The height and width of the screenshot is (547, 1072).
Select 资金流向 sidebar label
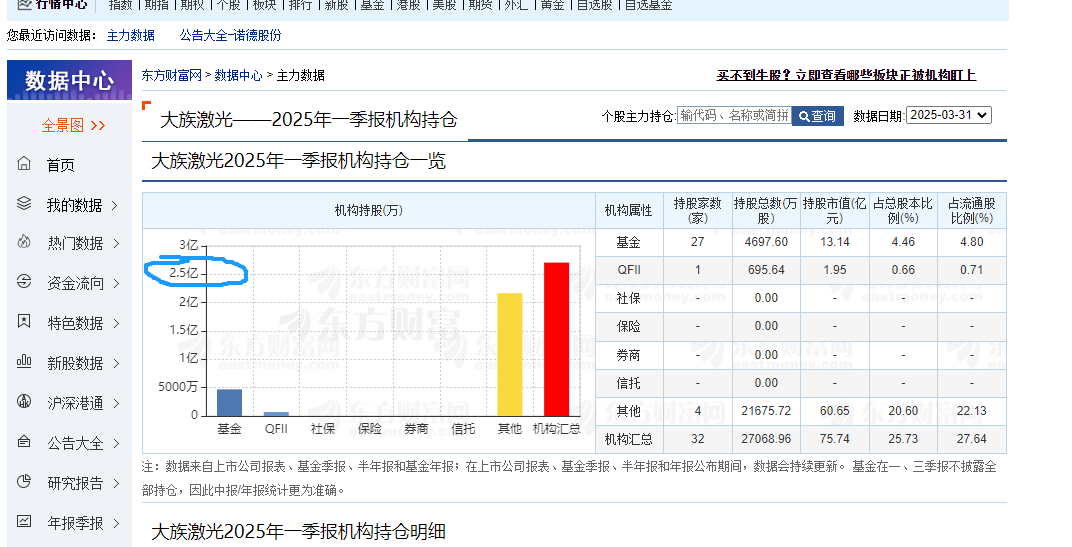coord(75,283)
